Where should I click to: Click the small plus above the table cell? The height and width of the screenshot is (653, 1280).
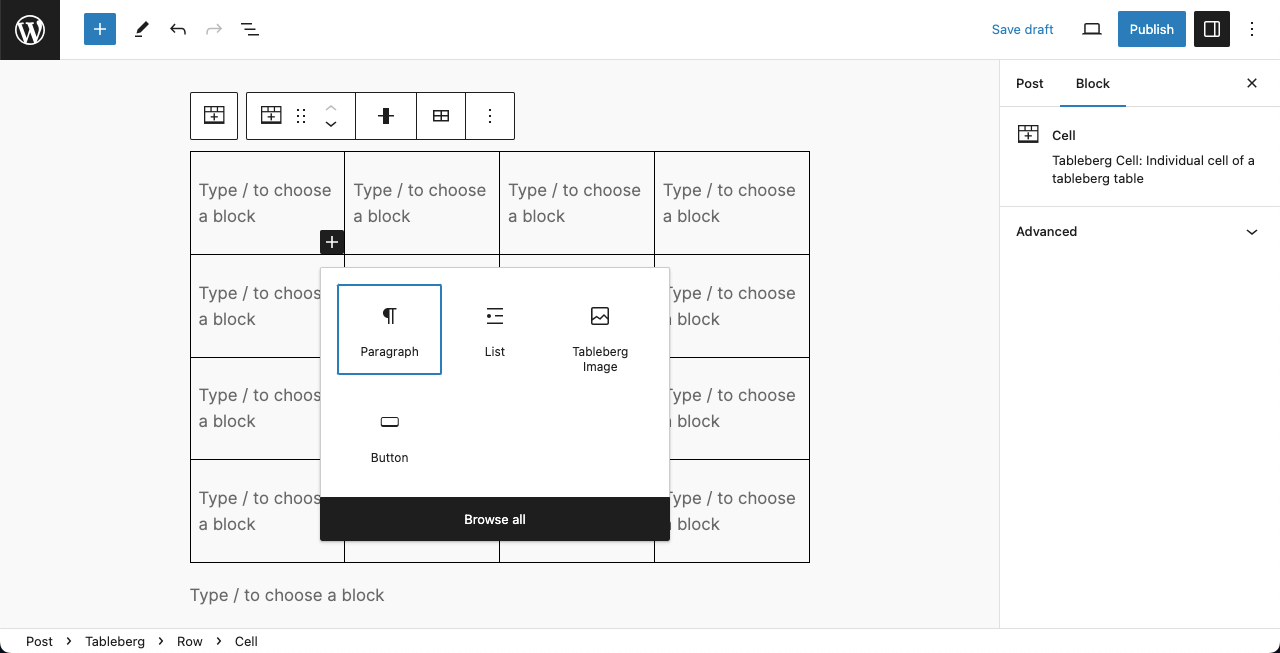(x=331, y=241)
